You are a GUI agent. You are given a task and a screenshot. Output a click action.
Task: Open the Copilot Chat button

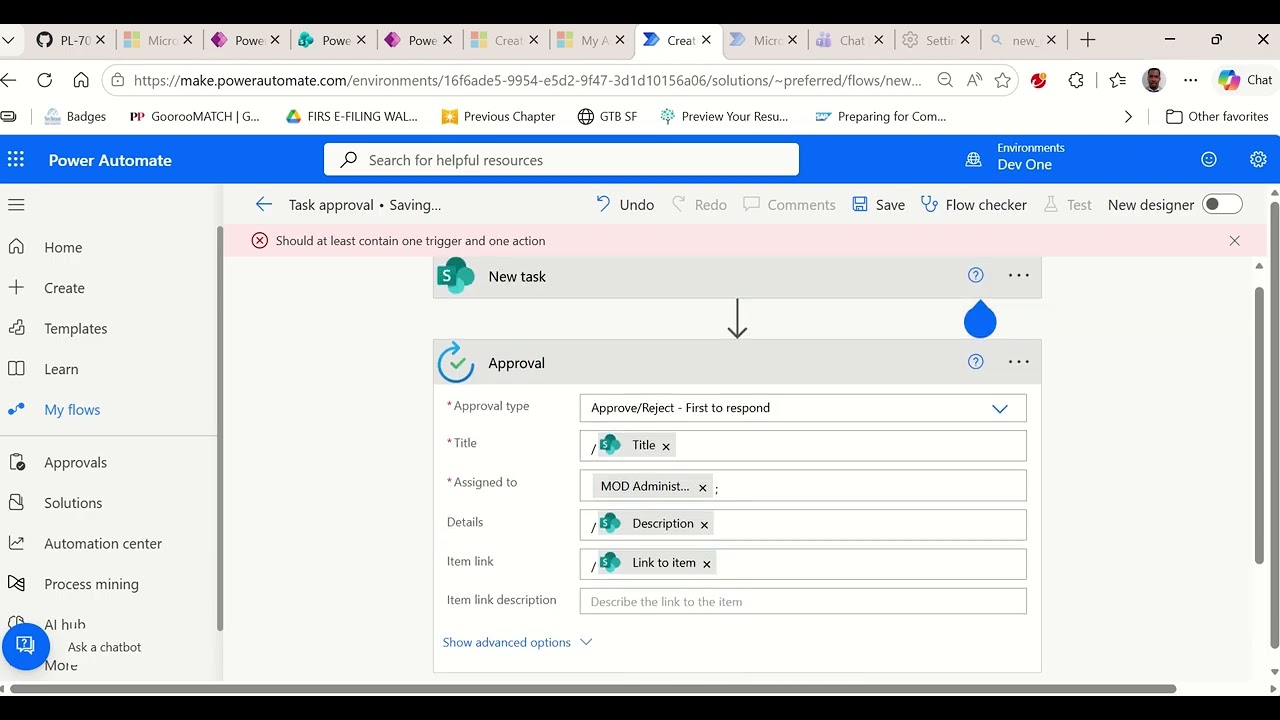1244,80
